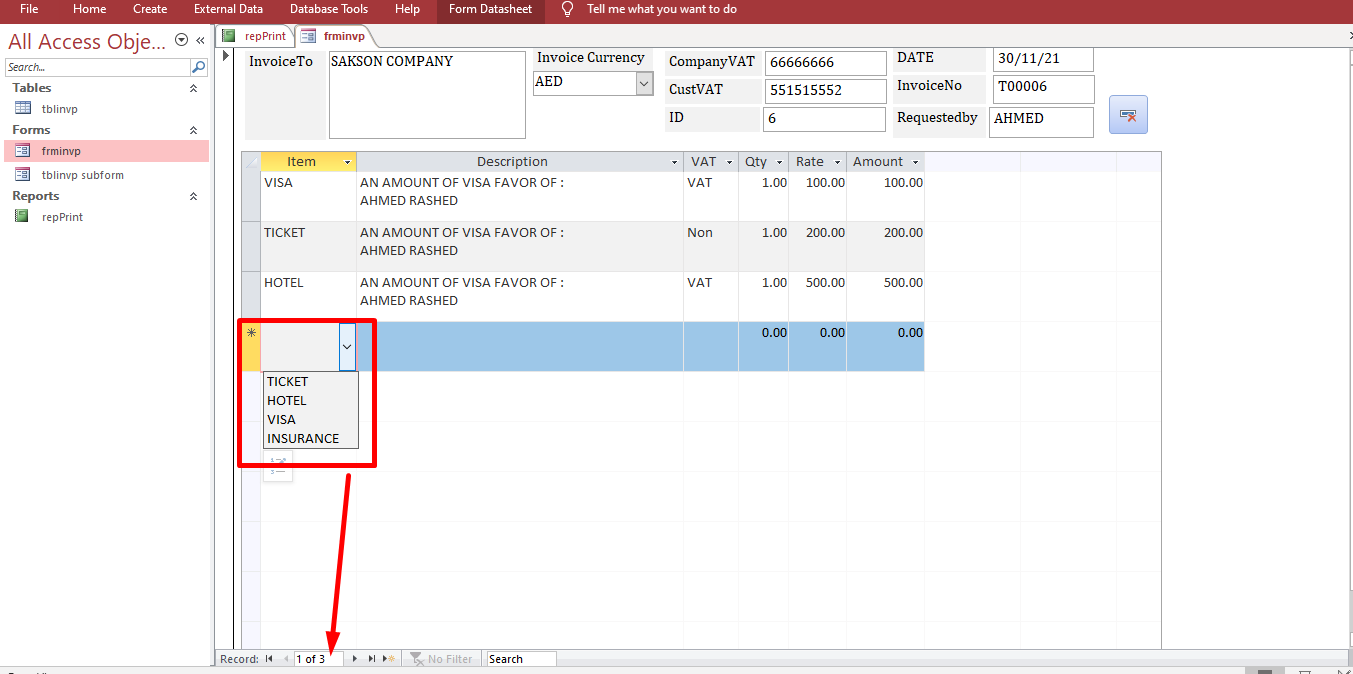1353x674 pixels.
Task: Click the current record number box
Action: pos(319,659)
